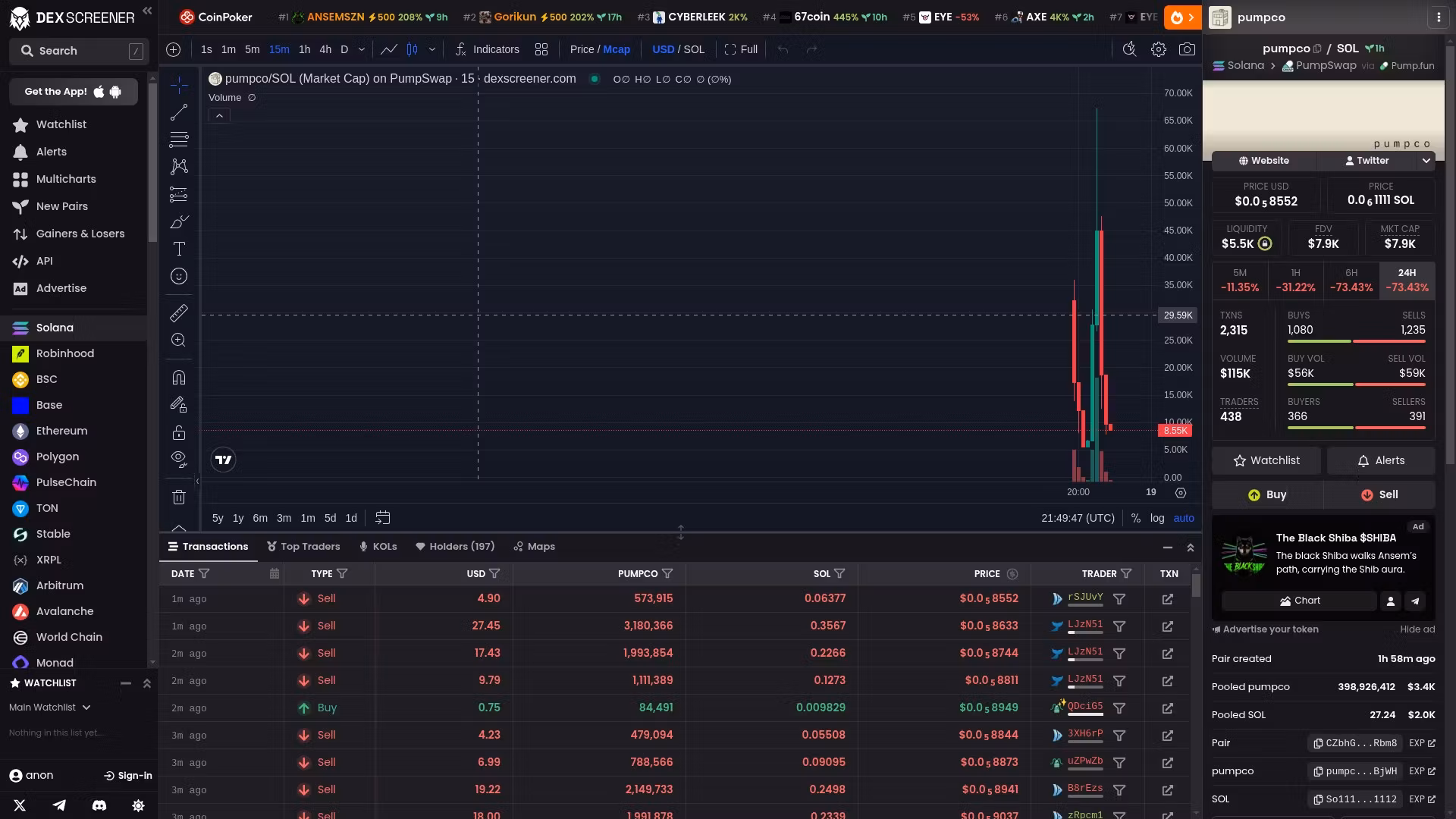
Task: Expand the social links dropdown beside Twitter
Action: [1426, 161]
